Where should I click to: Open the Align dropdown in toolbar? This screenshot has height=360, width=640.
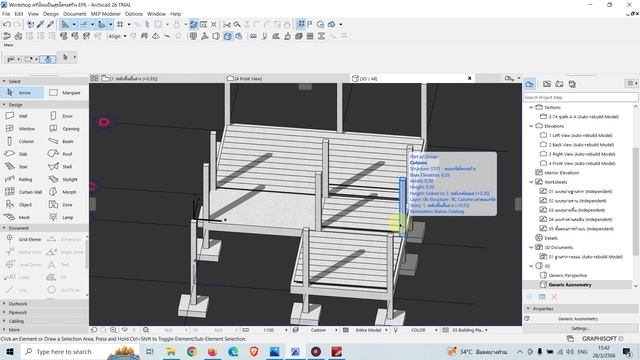click(117, 36)
